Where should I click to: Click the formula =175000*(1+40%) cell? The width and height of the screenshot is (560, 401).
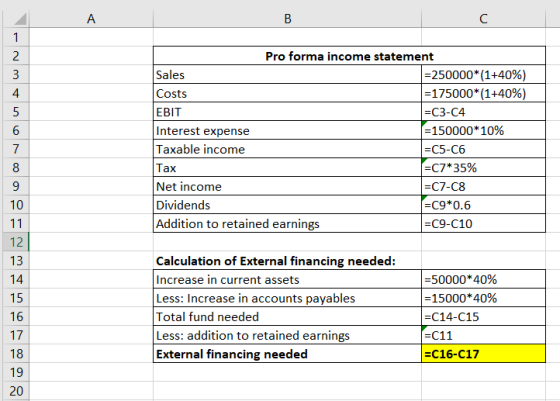(x=483, y=93)
